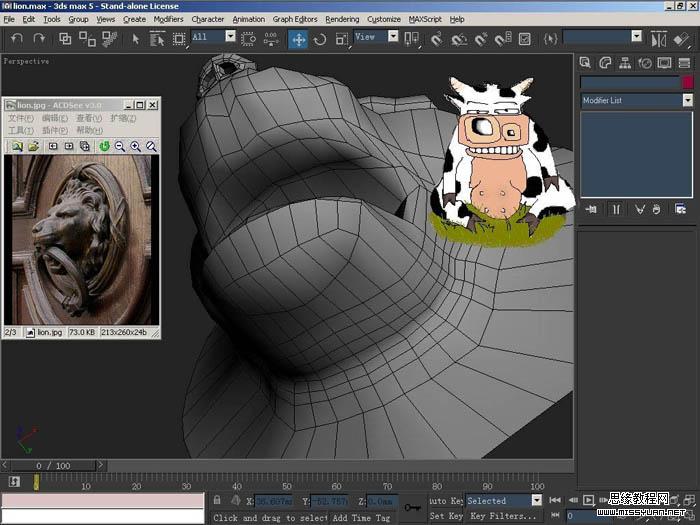Click the Use Pivot Point Center icon
This screenshot has height=525, width=700.
[411, 39]
